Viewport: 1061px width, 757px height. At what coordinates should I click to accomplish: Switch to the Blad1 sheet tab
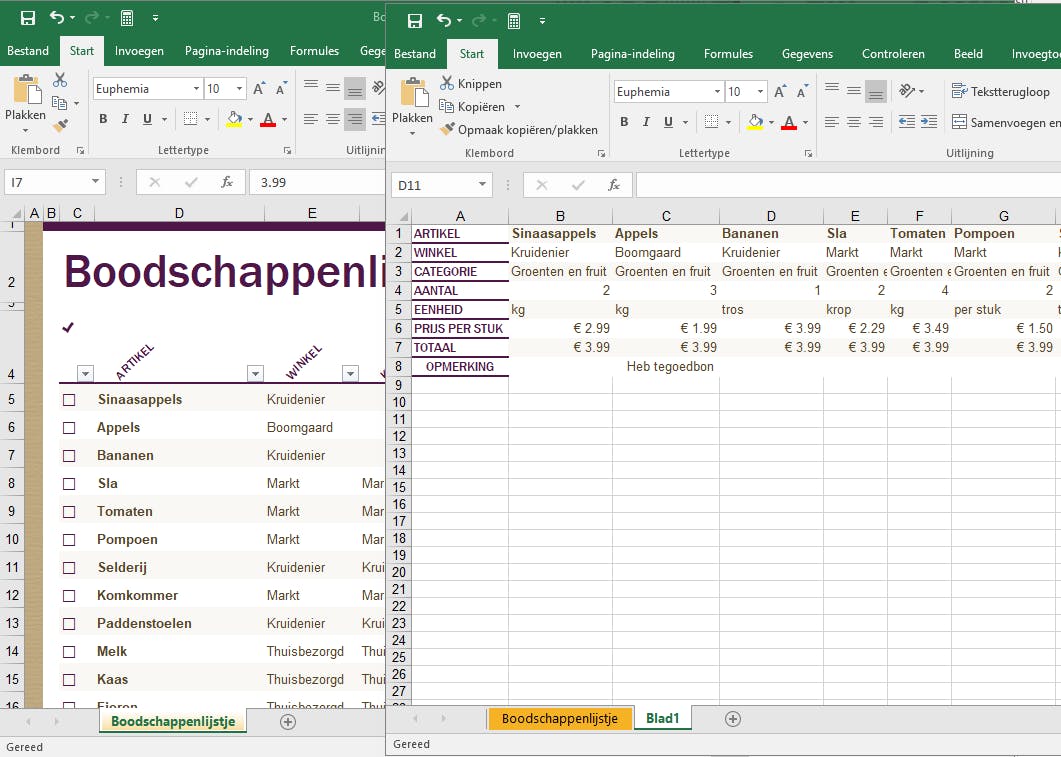(662, 718)
